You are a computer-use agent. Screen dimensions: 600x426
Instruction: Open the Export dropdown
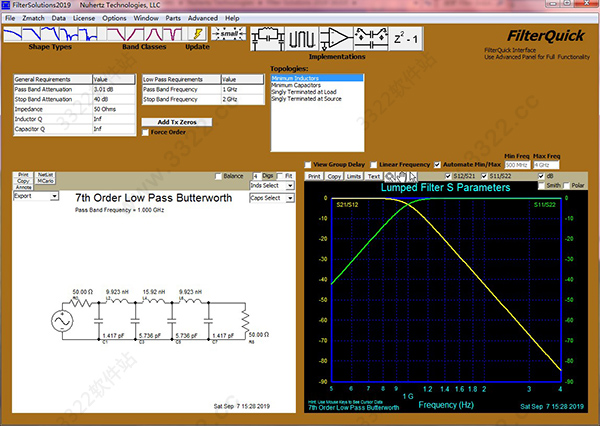[36, 196]
